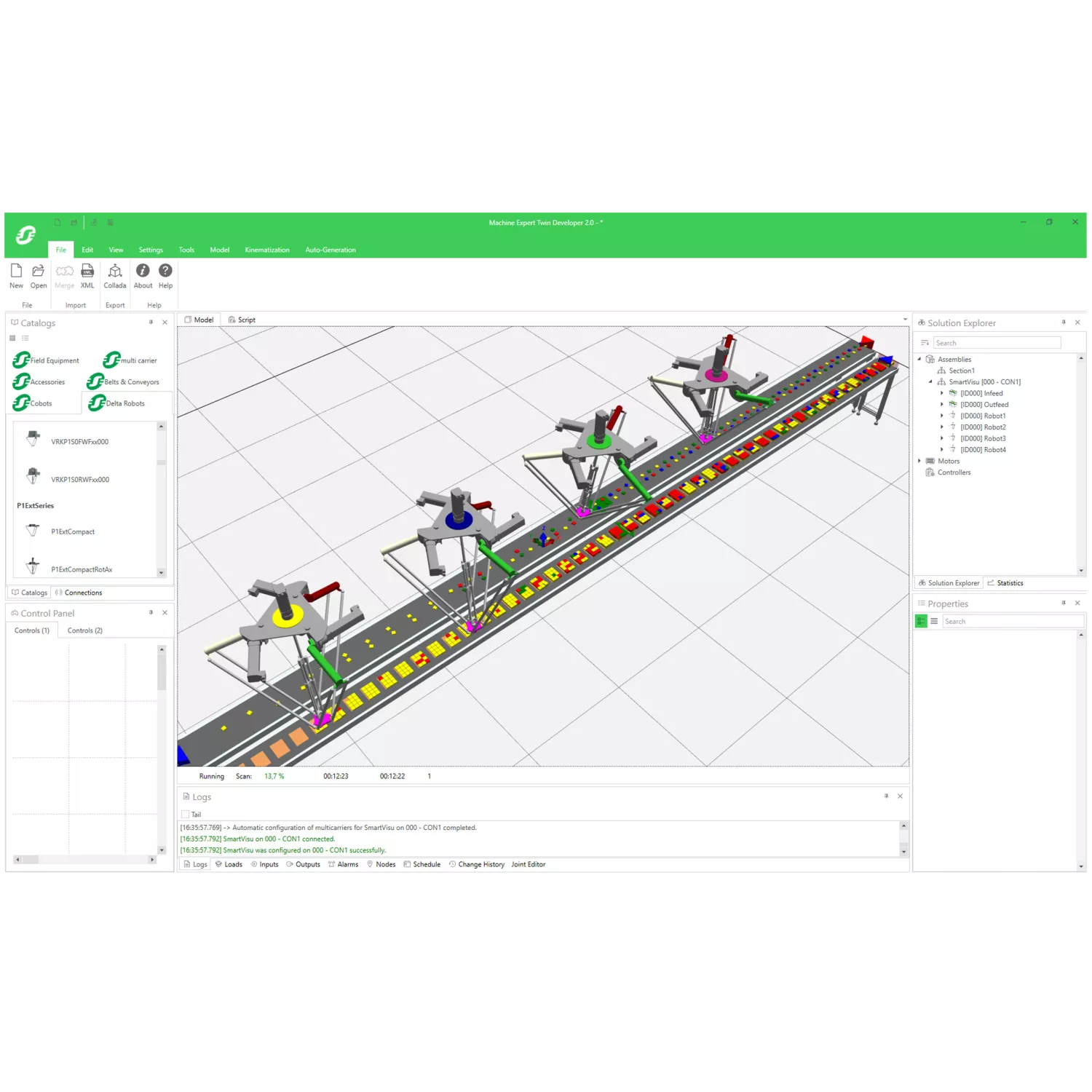Open a project with the Open icon

tap(39, 272)
